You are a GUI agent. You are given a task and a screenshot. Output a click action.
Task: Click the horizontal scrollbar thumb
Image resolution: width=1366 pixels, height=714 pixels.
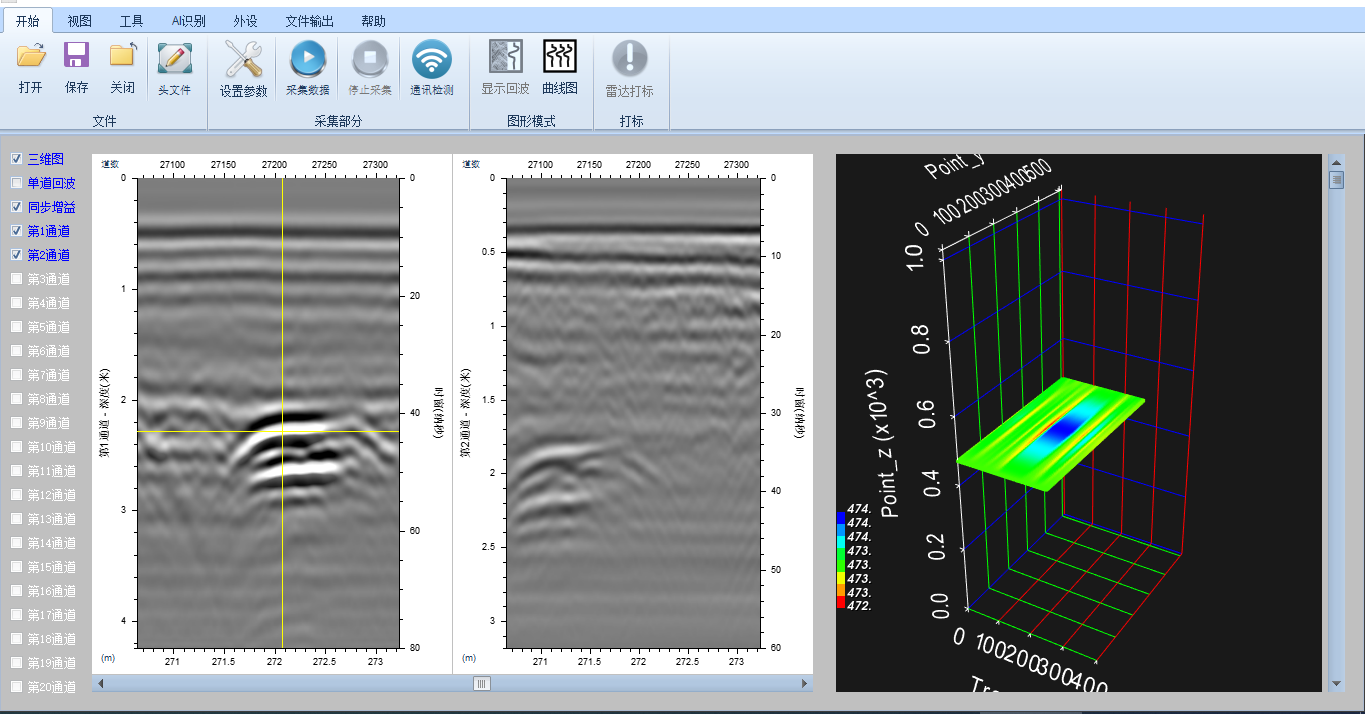pos(482,683)
